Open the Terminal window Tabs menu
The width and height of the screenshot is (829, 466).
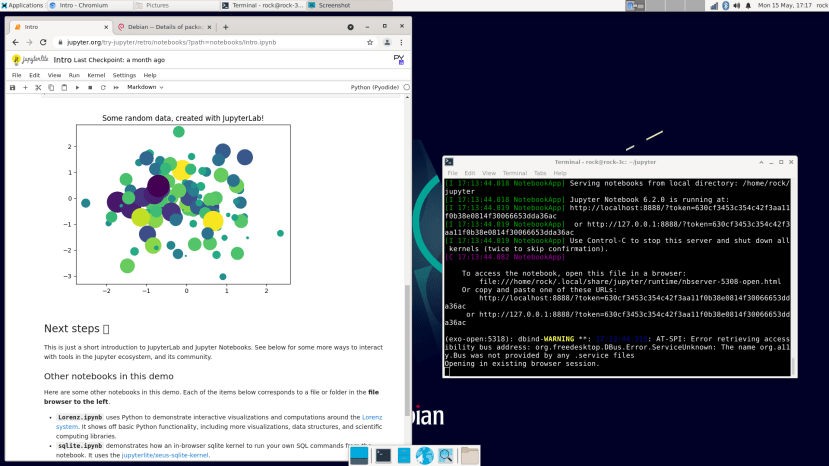click(x=540, y=173)
